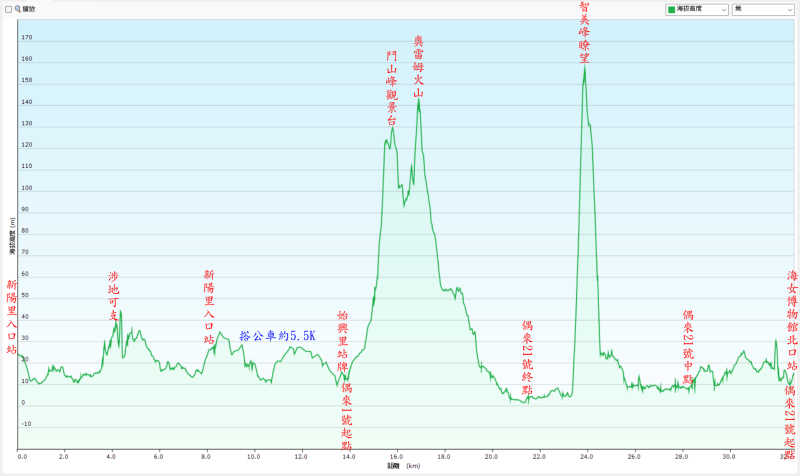Click the 奧雷姆火山 peak label

tap(418, 66)
